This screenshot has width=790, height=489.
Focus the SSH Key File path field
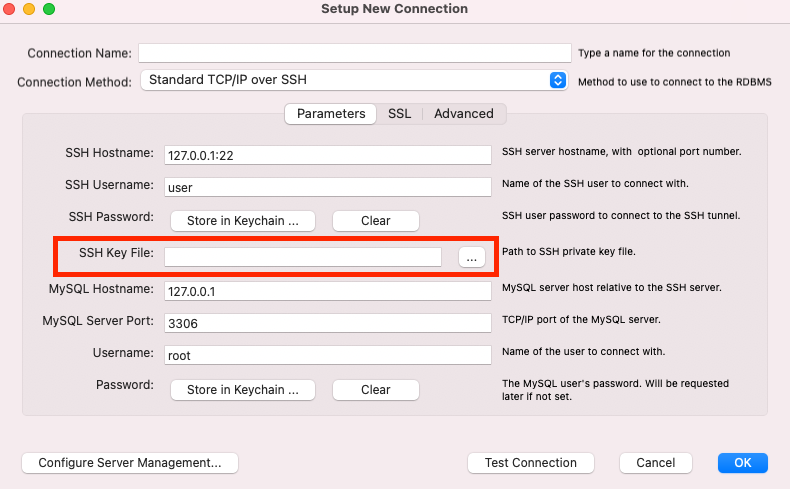pyautogui.click(x=303, y=256)
